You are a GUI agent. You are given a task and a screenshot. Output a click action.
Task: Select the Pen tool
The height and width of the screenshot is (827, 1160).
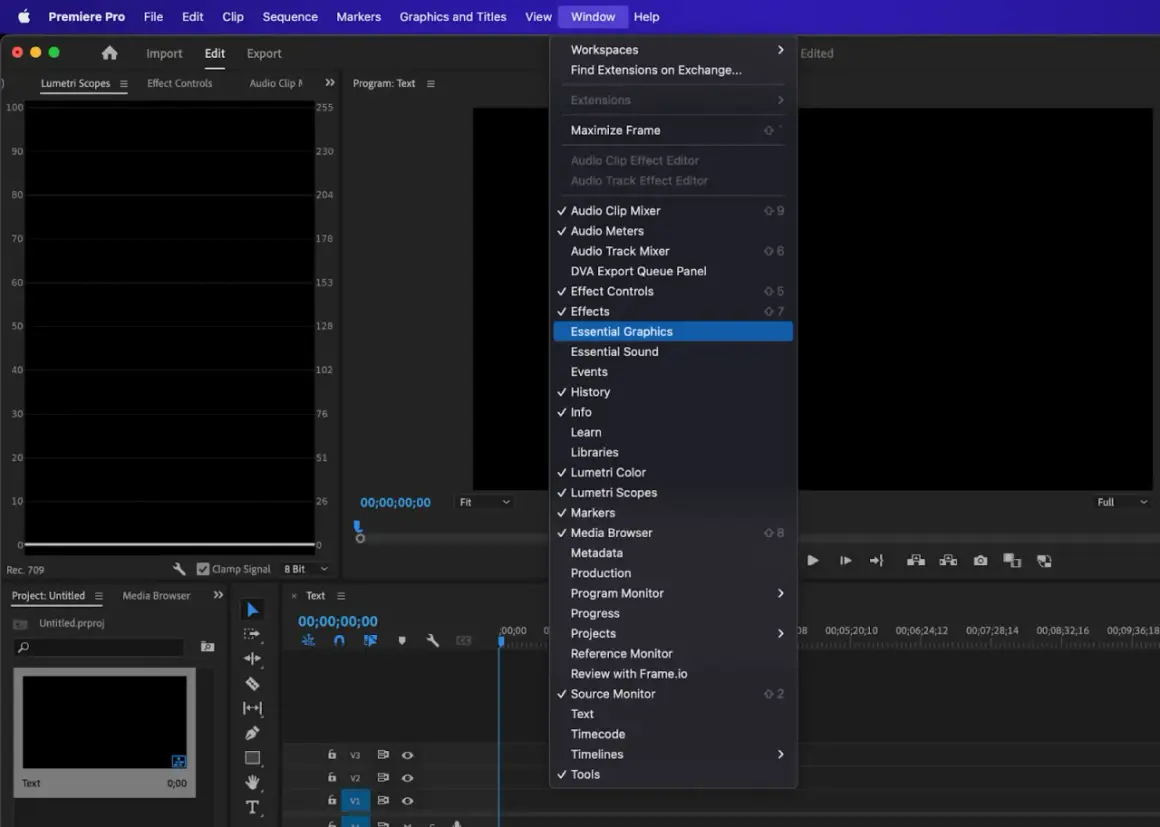click(x=252, y=733)
